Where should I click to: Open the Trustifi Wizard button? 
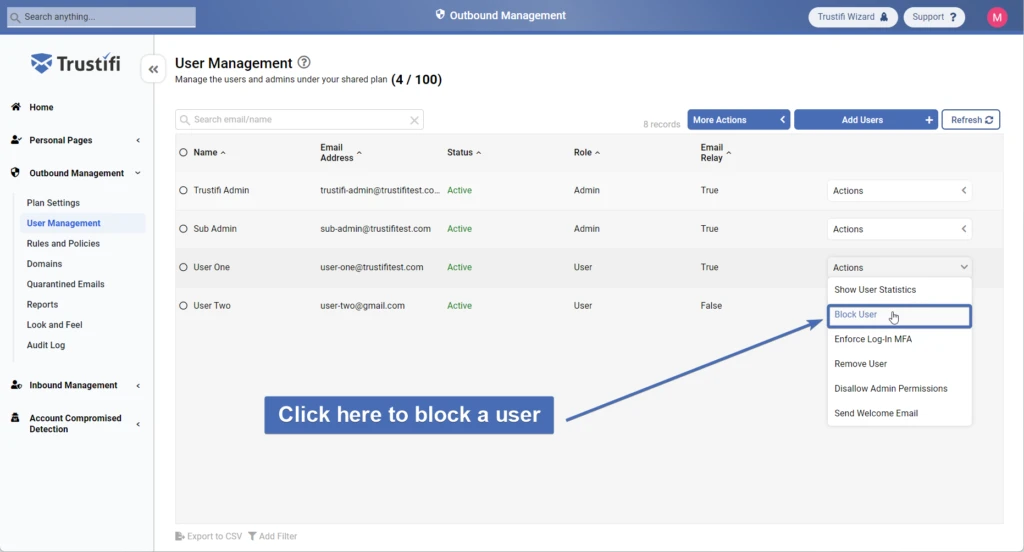(852, 17)
